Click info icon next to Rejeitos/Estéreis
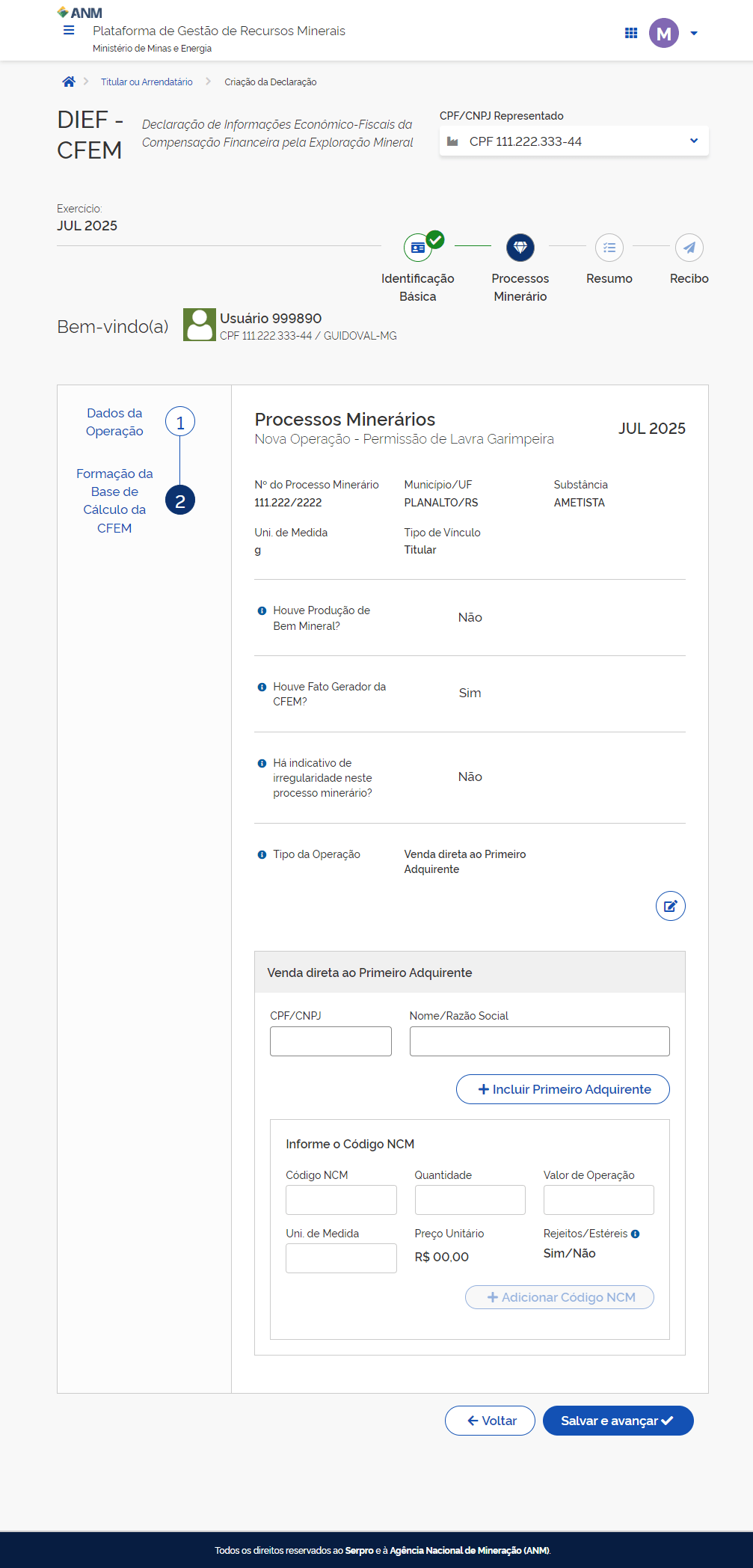753x1568 pixels. [635, 1234]
